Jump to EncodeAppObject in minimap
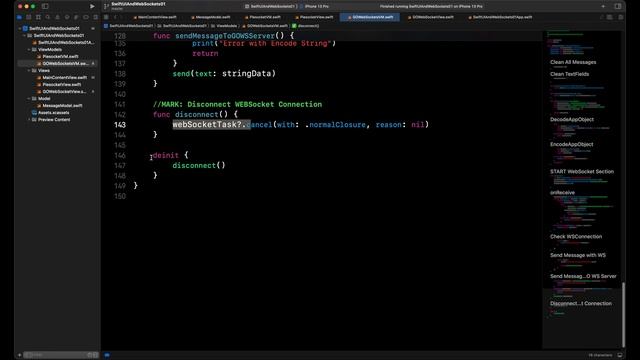 coord(571,144)
